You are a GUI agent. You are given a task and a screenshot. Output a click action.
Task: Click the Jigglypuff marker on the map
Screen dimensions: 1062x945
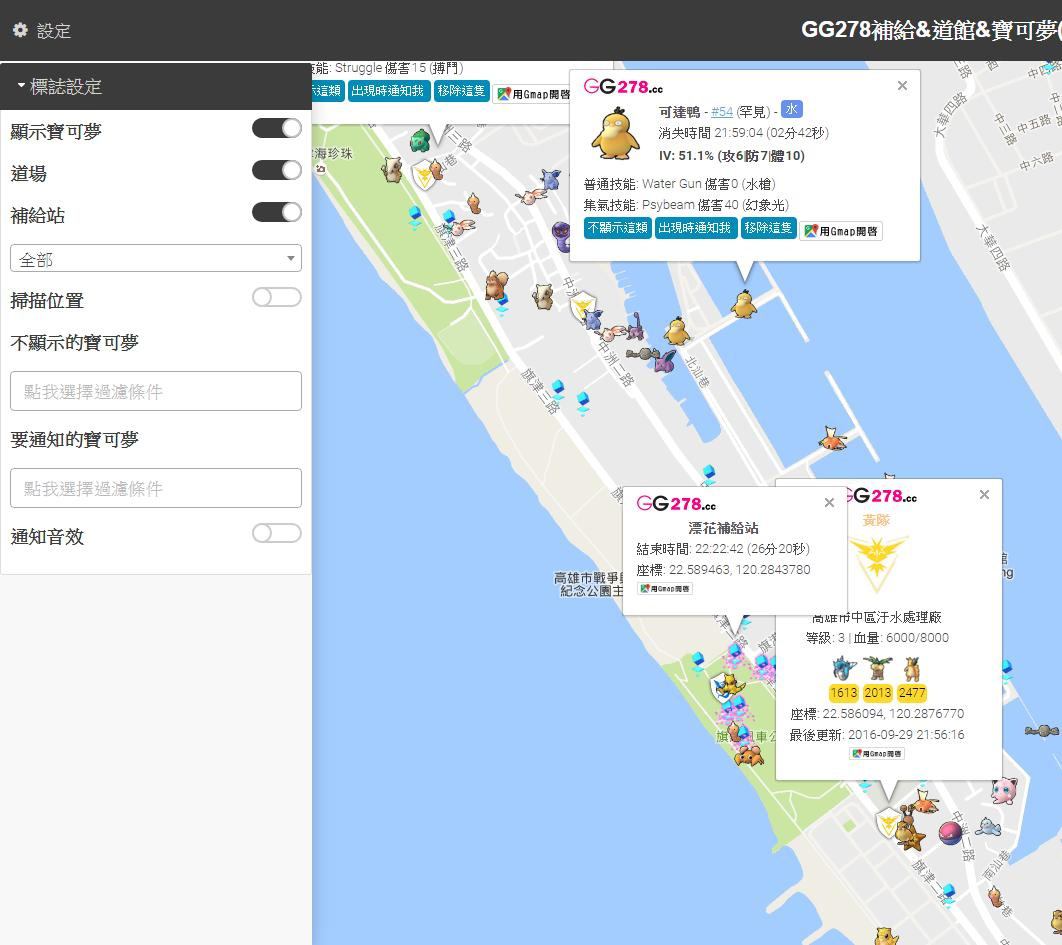tap(1004, 790)
